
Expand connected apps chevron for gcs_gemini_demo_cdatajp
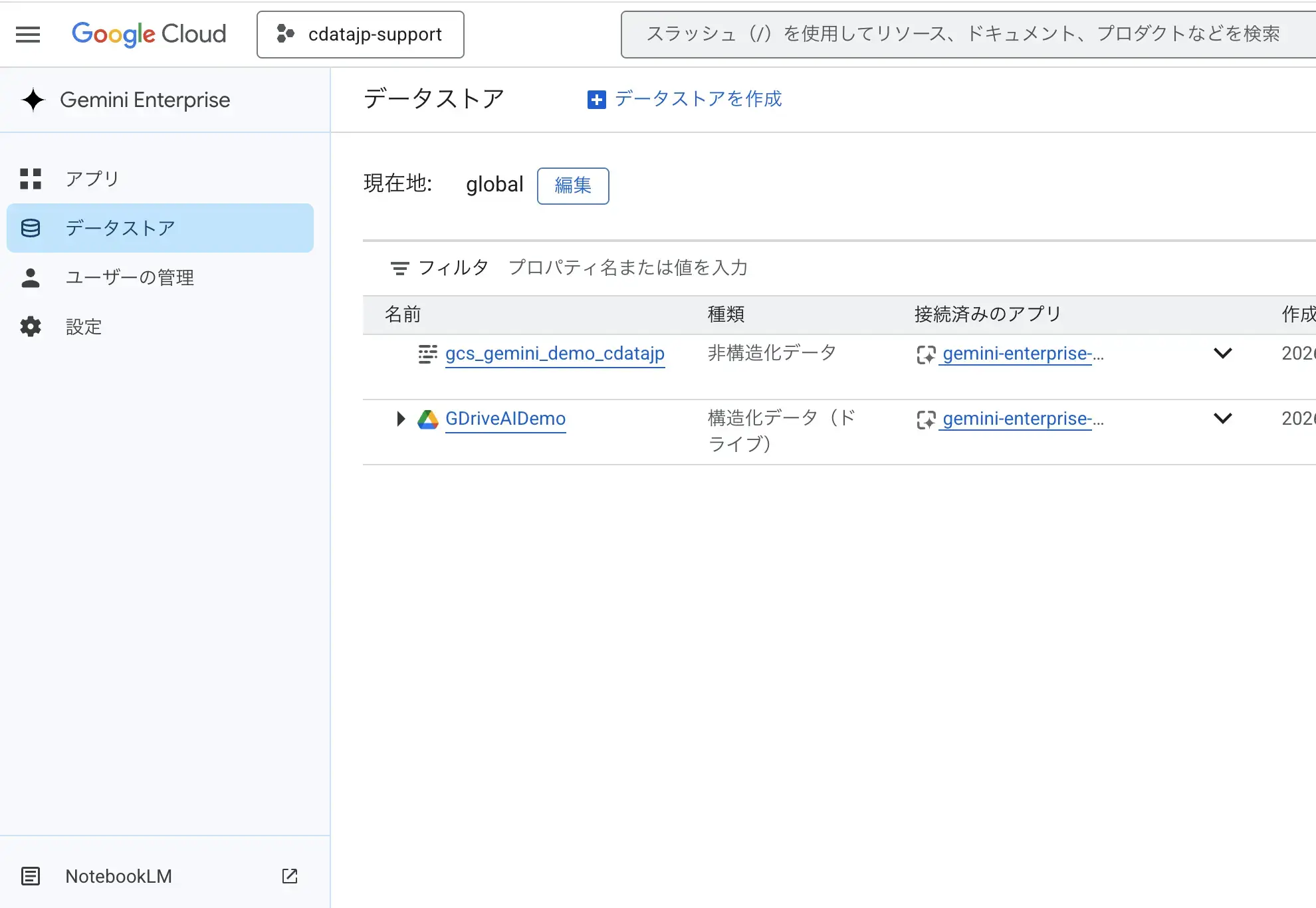pos(1223,353)
